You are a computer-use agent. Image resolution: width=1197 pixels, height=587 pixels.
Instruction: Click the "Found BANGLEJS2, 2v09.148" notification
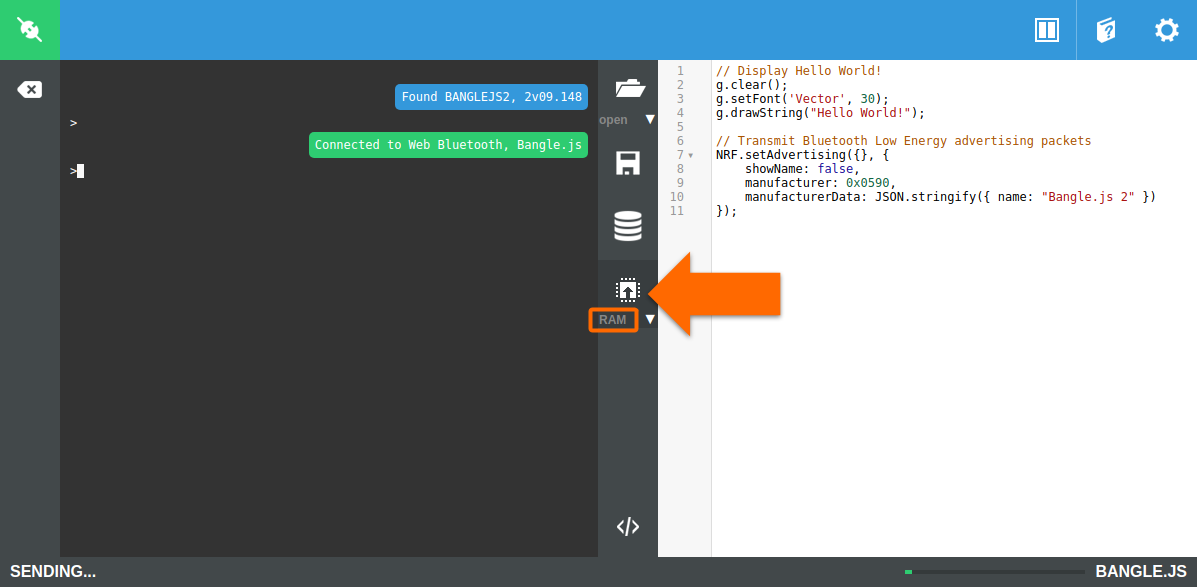492,97
